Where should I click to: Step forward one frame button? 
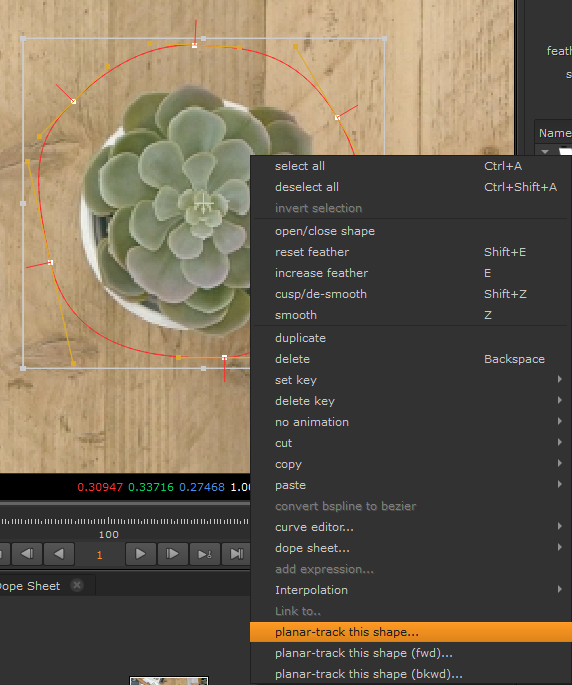click(173, 554)
